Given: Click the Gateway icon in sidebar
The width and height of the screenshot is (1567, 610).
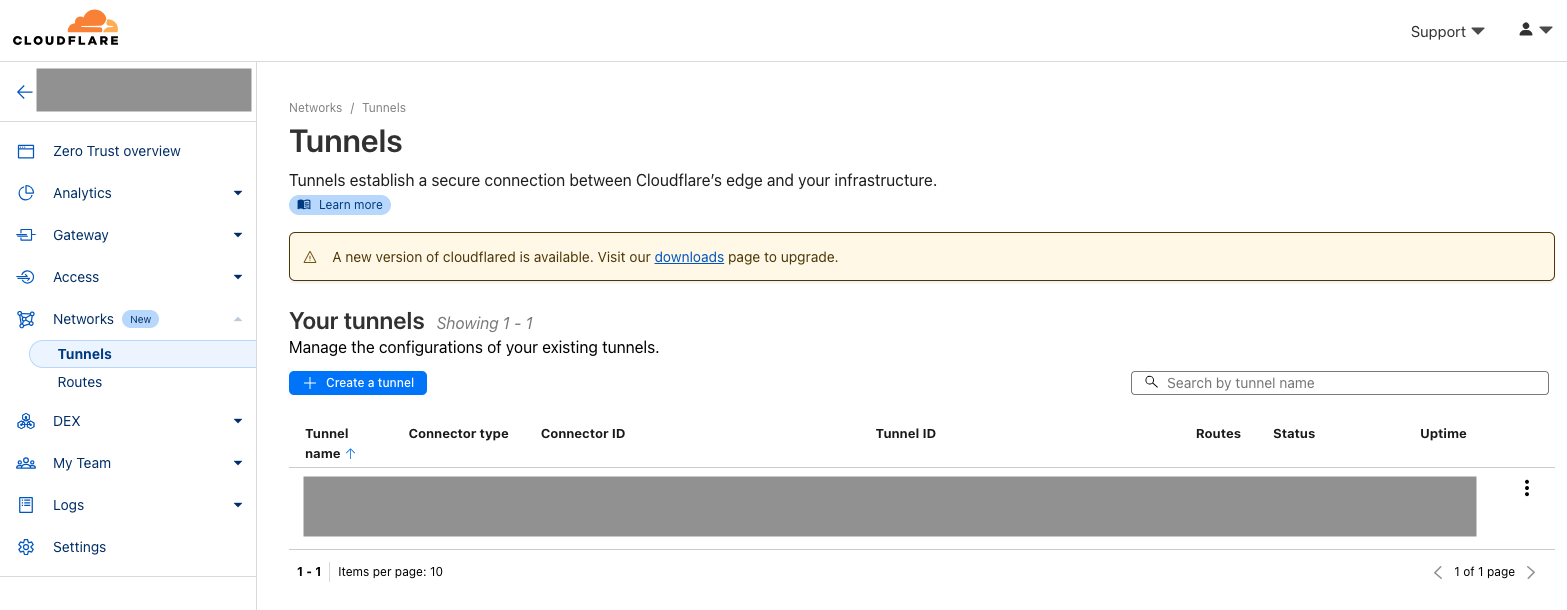Looking at the screenshot, I should (x=26, y=235).
